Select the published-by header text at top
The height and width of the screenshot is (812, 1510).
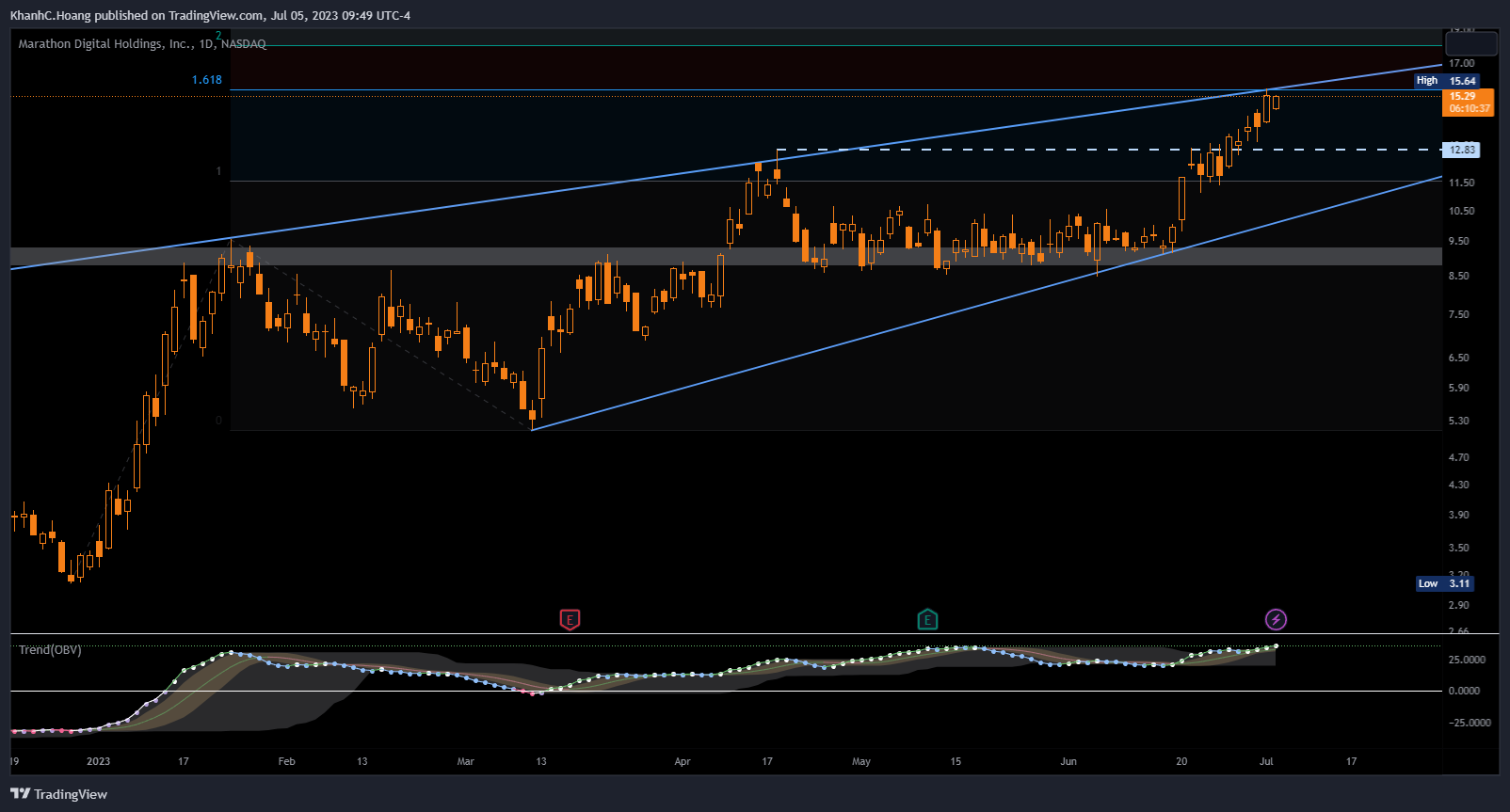[211, 15]
